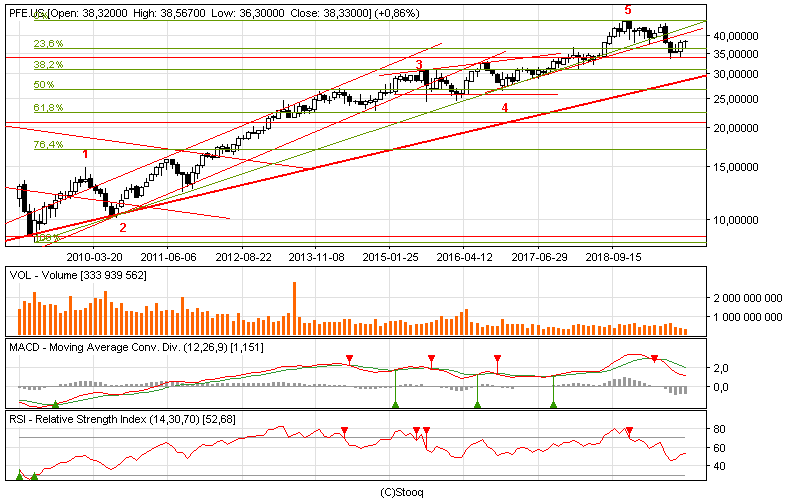Click rightmost red sell triangle in MACD panel
The width and height of the screenshot is (800, 500).
click(x=655, y=359)
